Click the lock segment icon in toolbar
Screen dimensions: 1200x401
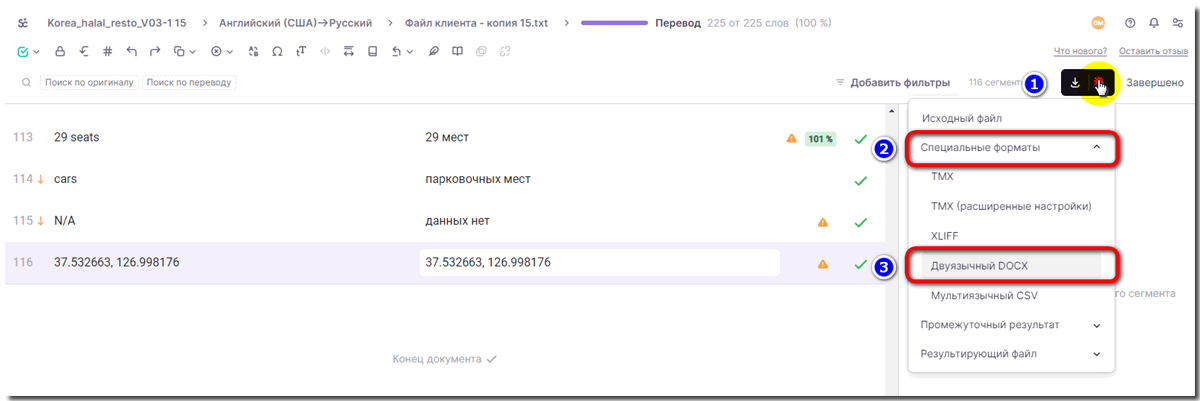click(60, 52)
